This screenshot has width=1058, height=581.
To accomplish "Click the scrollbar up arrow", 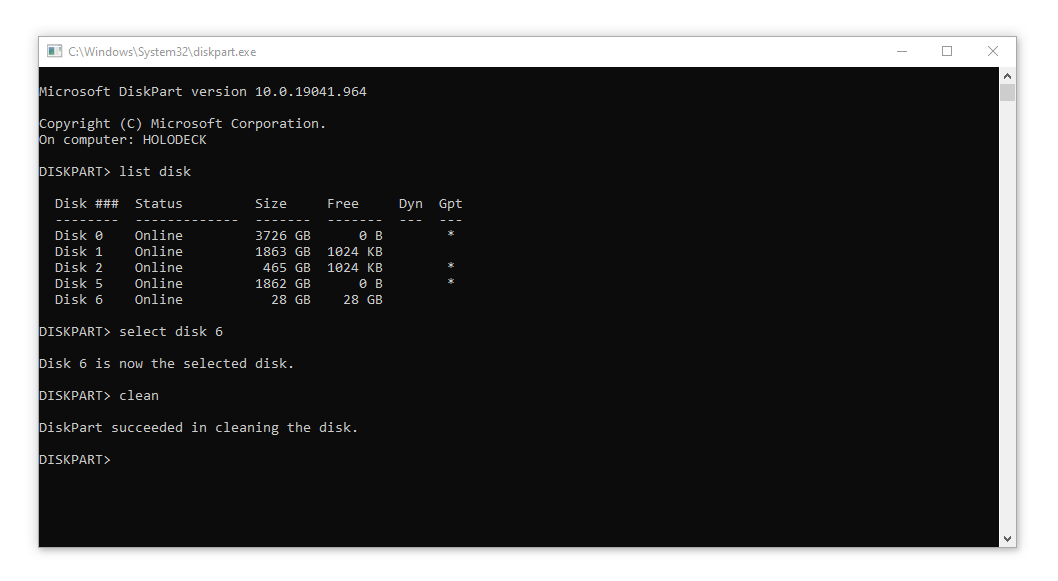I will (x=1007, y=74).
